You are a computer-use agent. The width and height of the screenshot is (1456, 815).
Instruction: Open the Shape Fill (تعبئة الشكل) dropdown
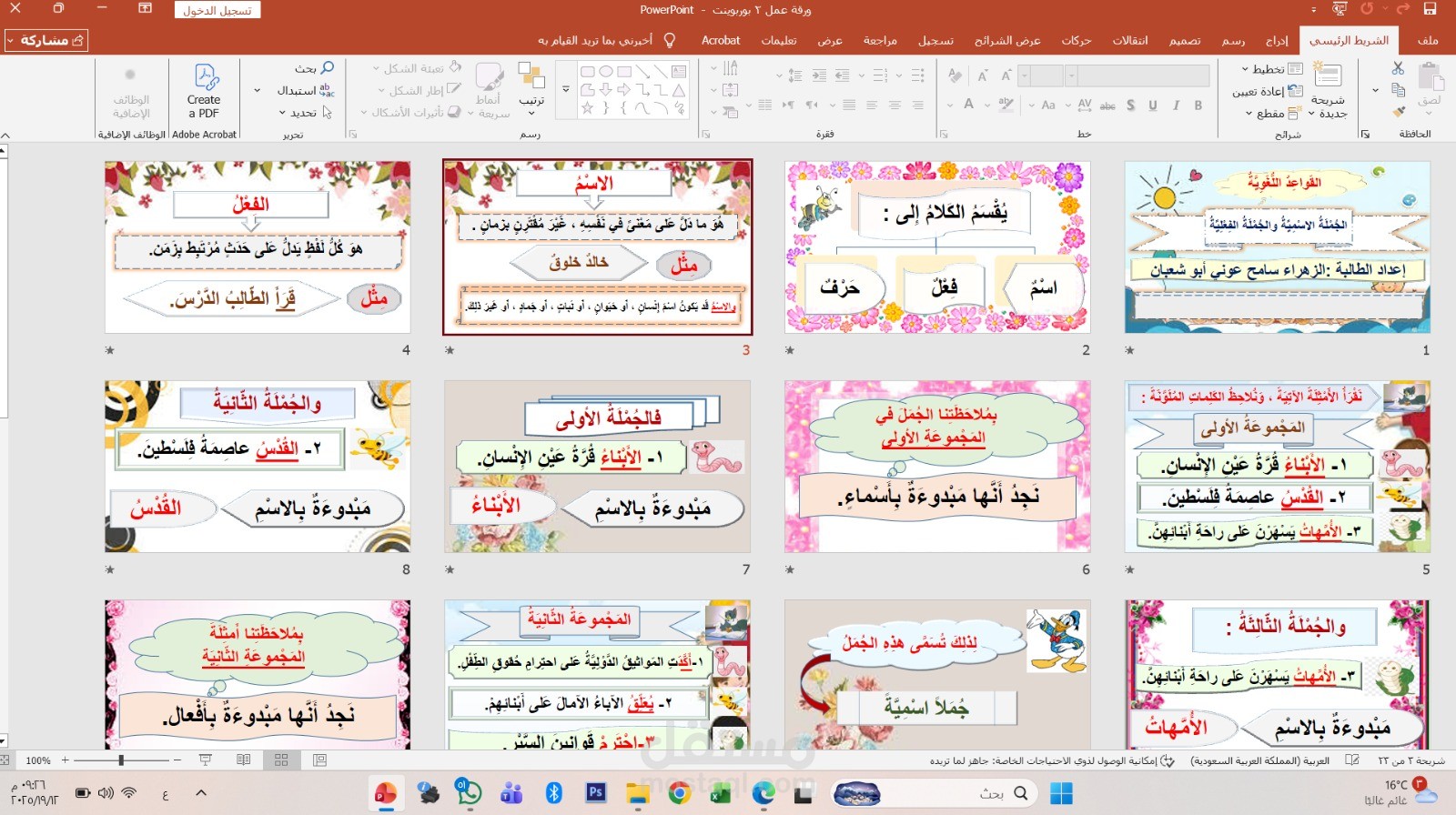417,68
